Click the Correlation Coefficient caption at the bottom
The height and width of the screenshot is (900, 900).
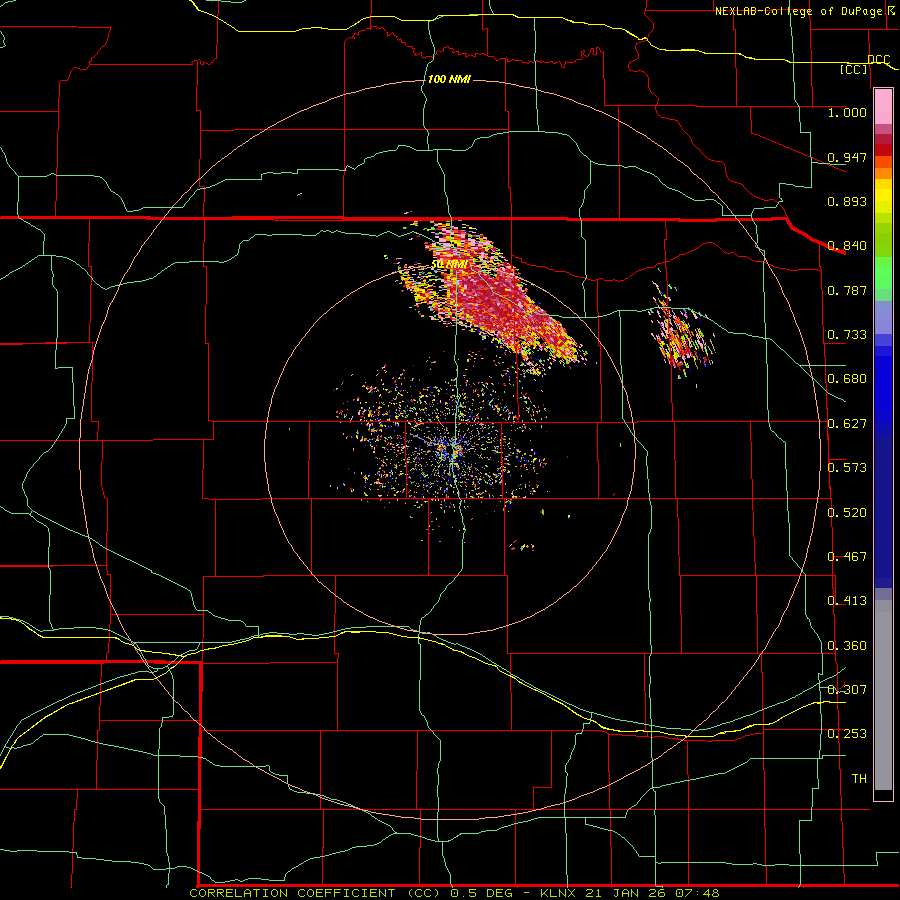[x=454, y=893]
